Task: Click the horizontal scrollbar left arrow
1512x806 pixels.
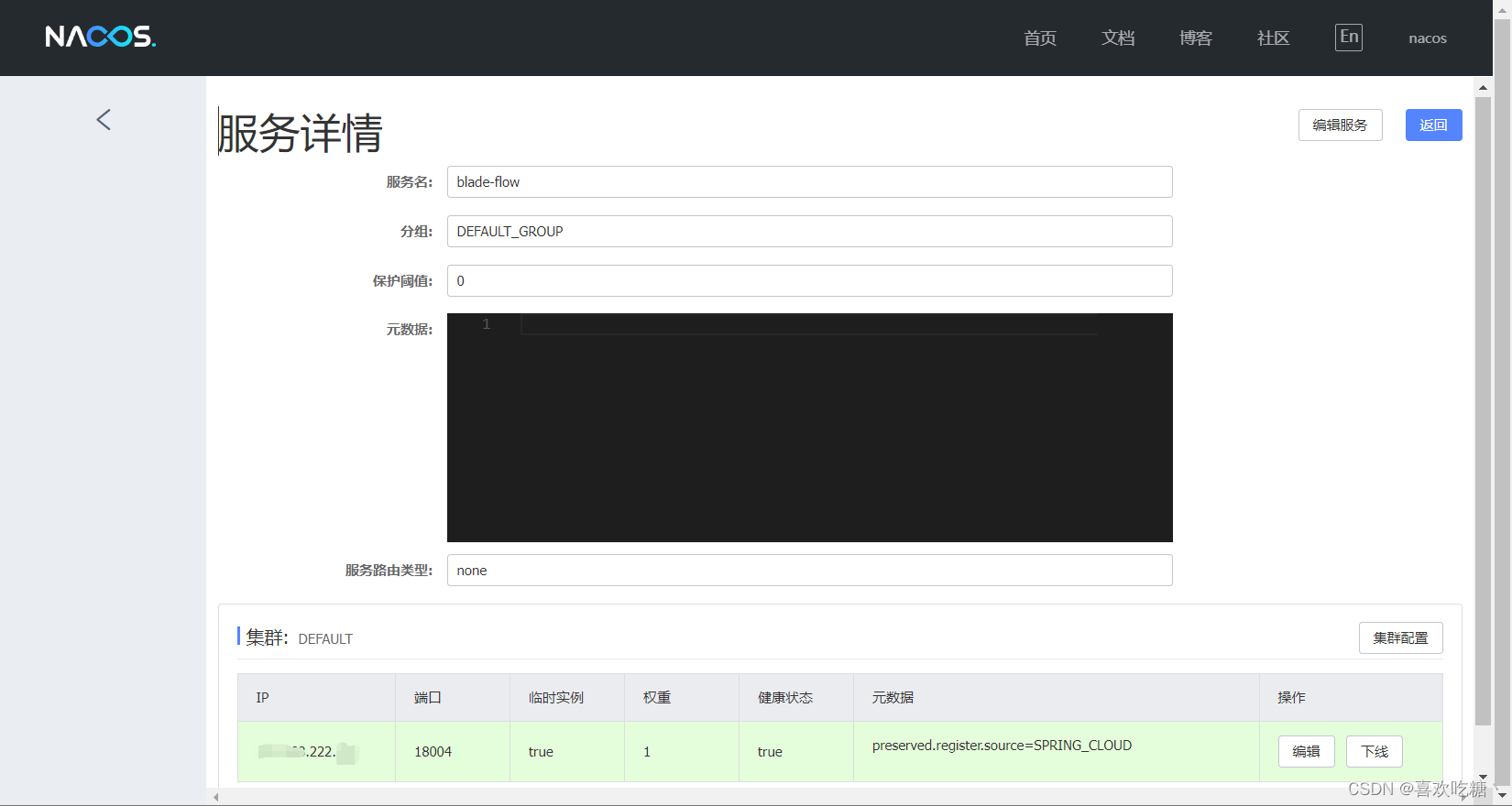Action: [216, 797]
